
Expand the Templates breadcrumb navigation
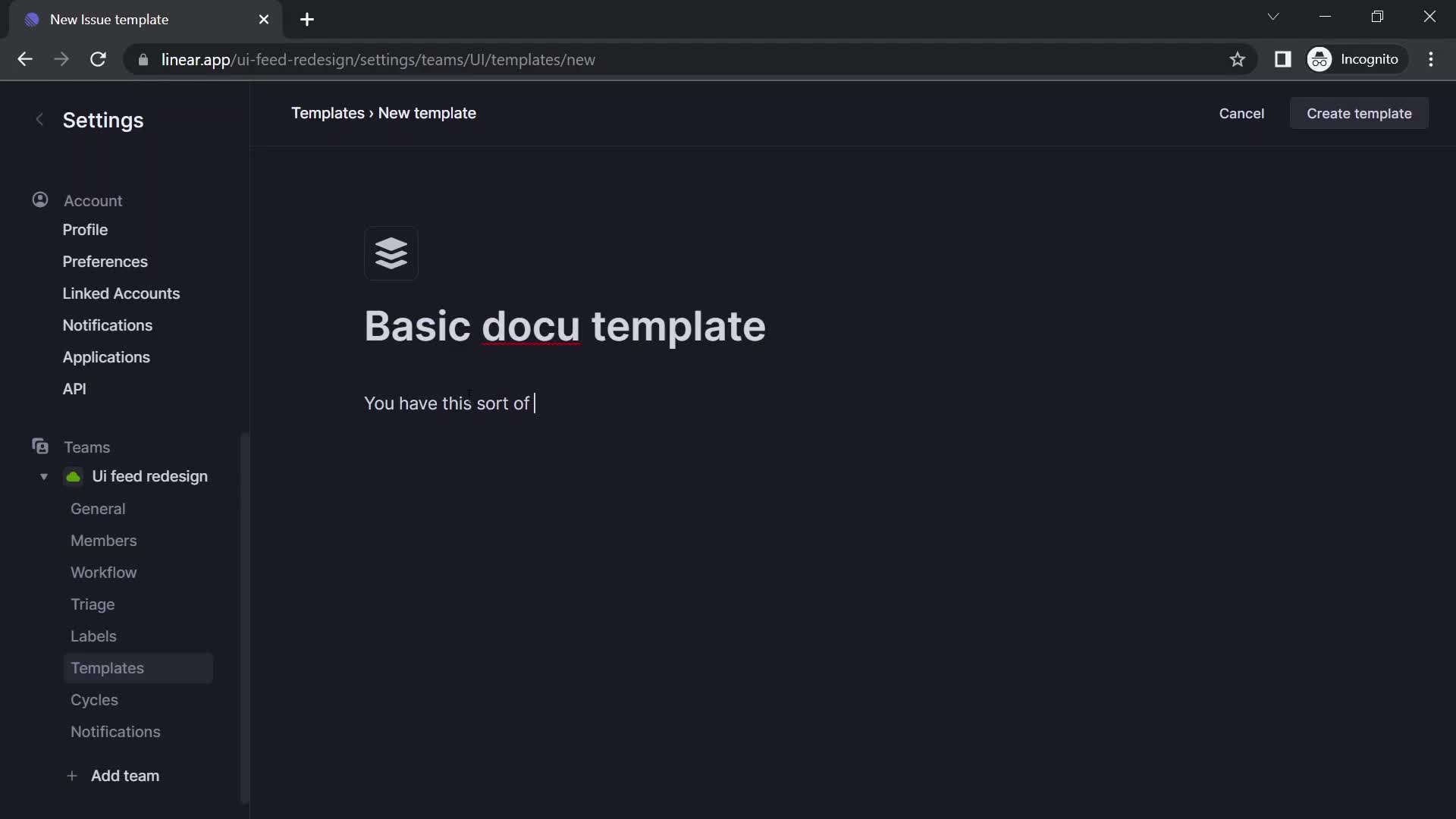tap(326, 112)
